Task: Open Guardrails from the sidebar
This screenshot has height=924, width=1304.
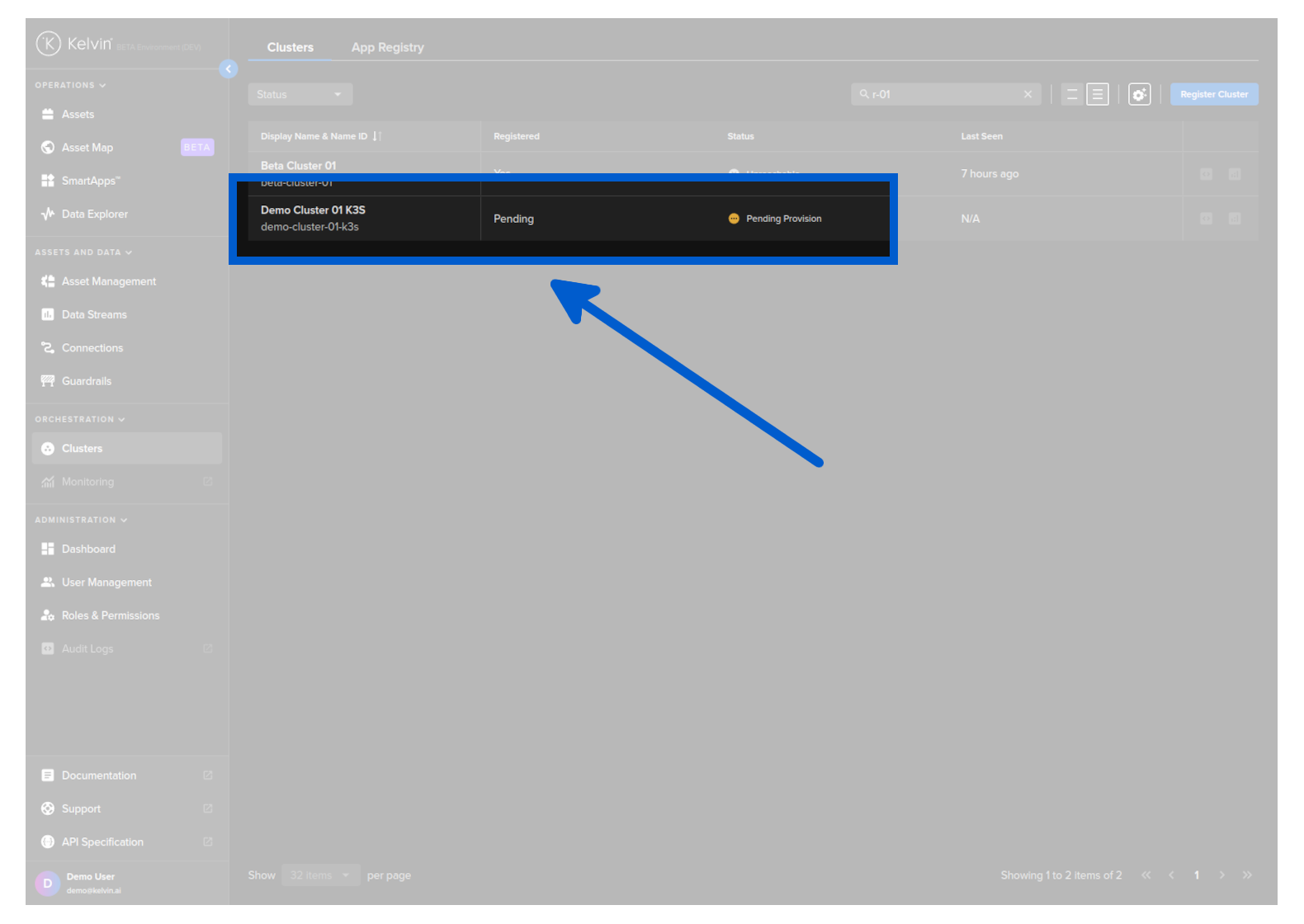Action: [86, 381]
